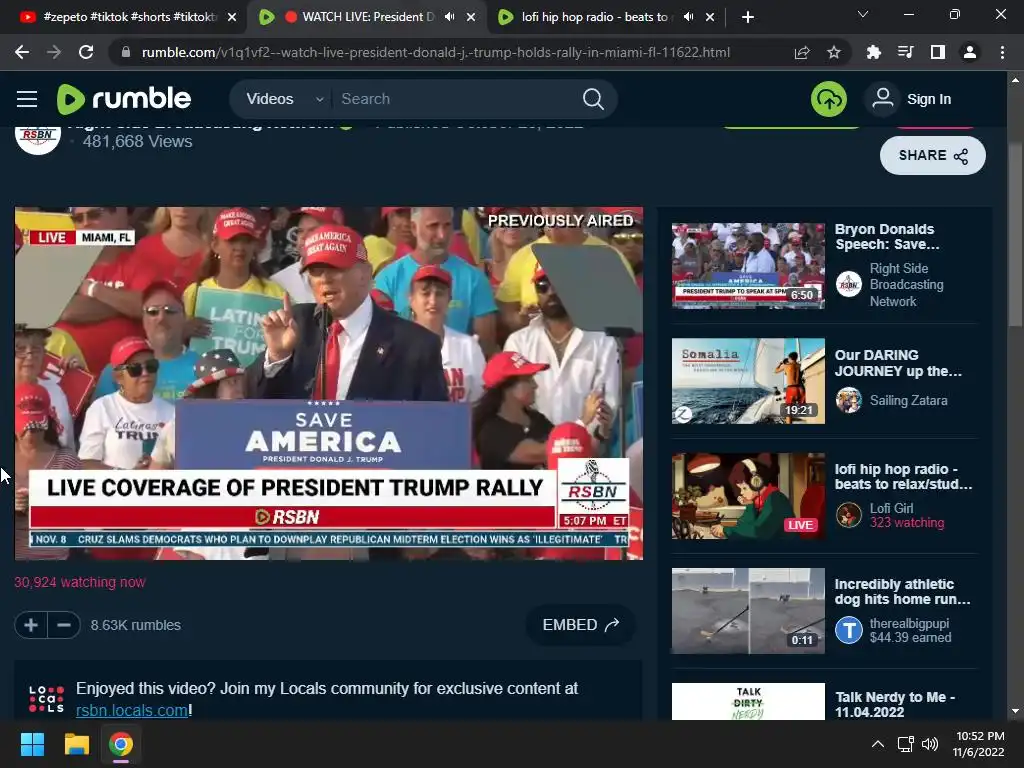Close the lofi hip hop radio tab

click(710, 17)
